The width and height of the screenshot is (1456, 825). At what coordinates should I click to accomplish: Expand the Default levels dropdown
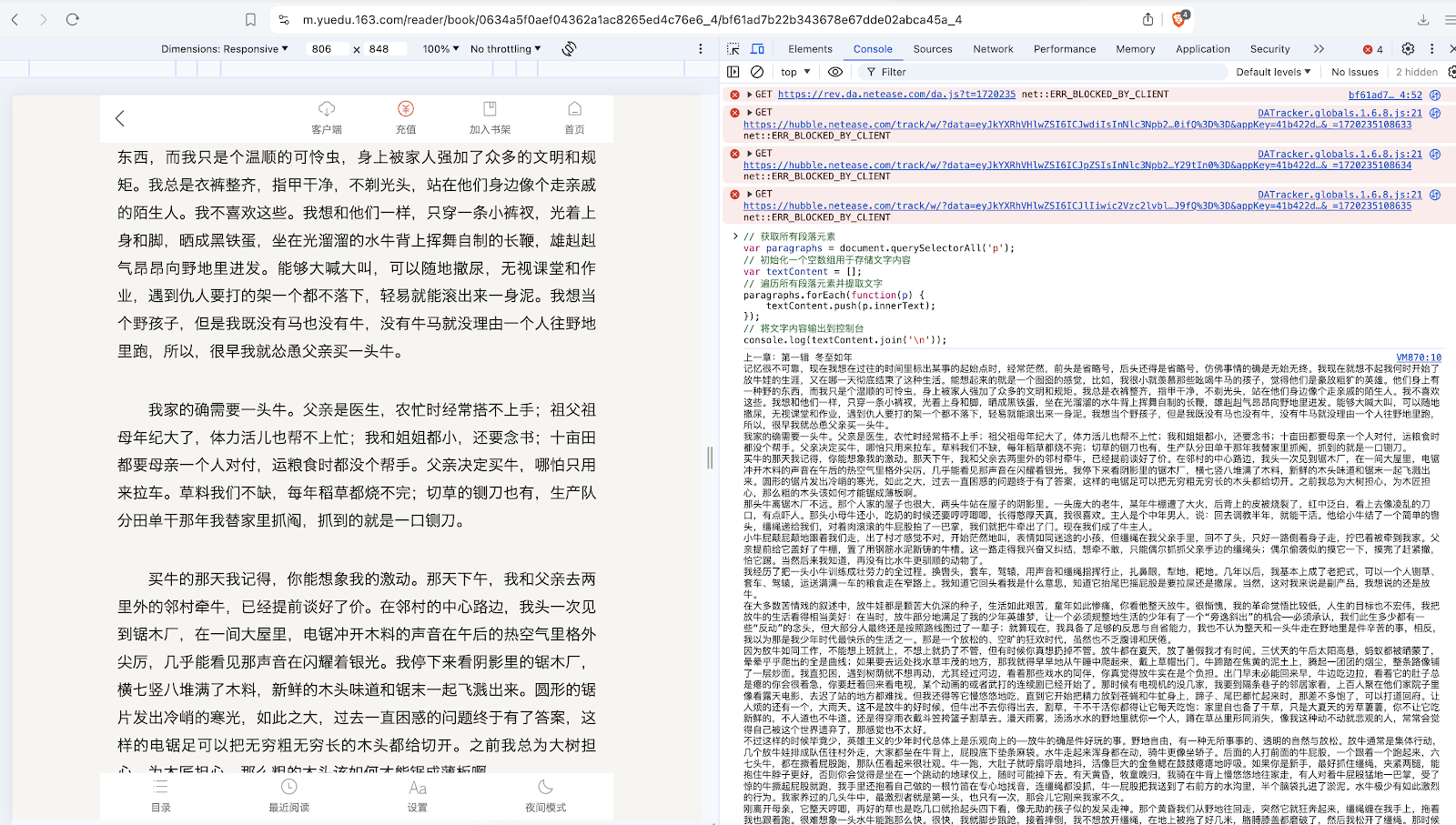pos(1272,72)
